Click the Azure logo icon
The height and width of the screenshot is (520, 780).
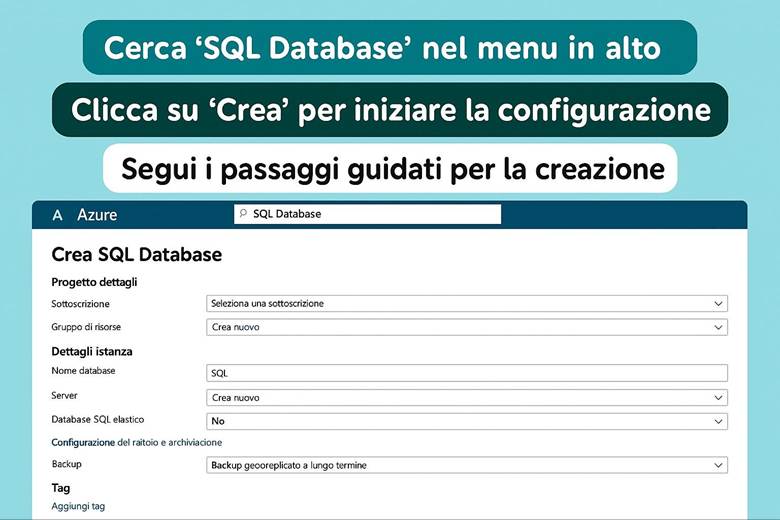(57, 215)
